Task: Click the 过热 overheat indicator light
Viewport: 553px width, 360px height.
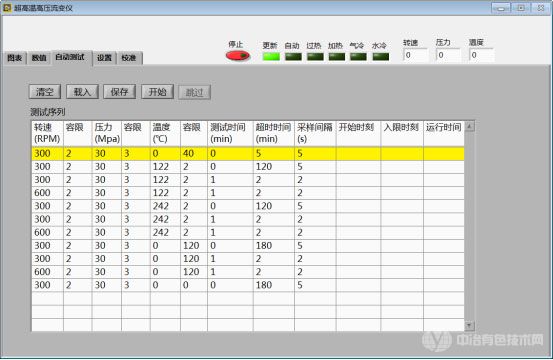Action: (315, 56)
